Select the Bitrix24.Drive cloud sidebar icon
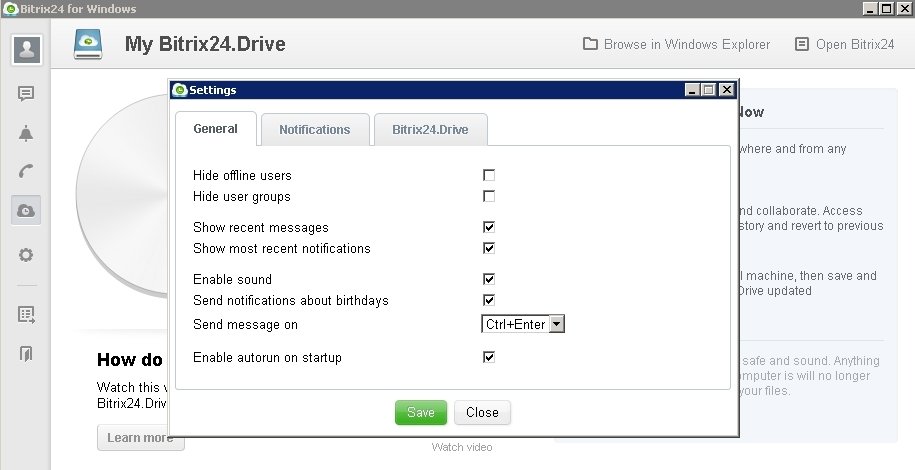 [x=26, y=210]
